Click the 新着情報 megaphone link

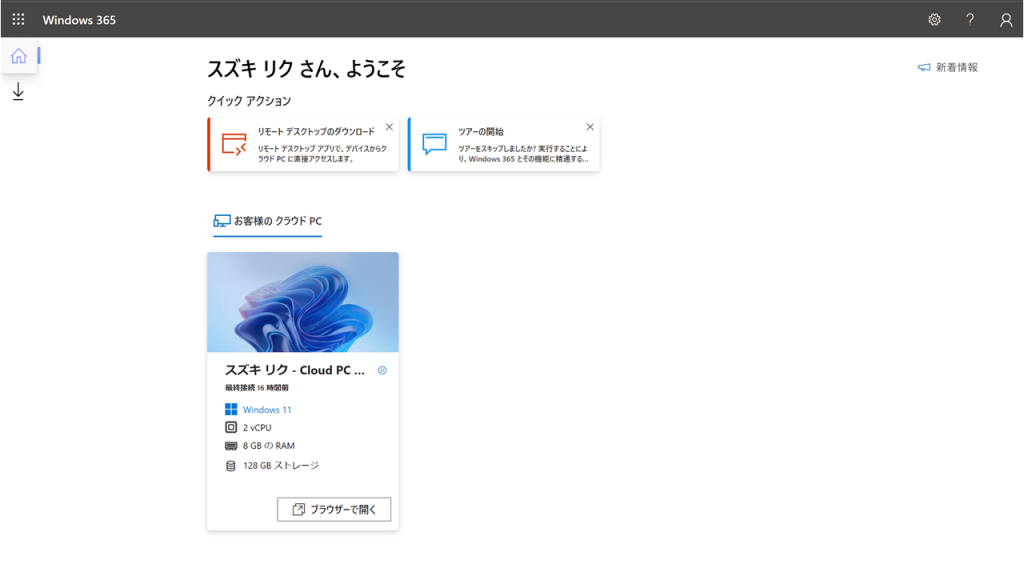(948, 67)
